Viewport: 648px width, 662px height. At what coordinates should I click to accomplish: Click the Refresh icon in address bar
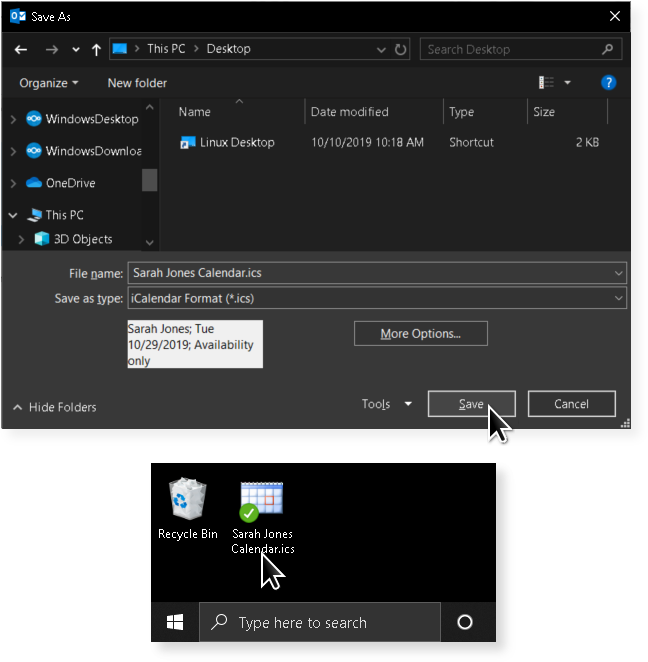point(401,49)
